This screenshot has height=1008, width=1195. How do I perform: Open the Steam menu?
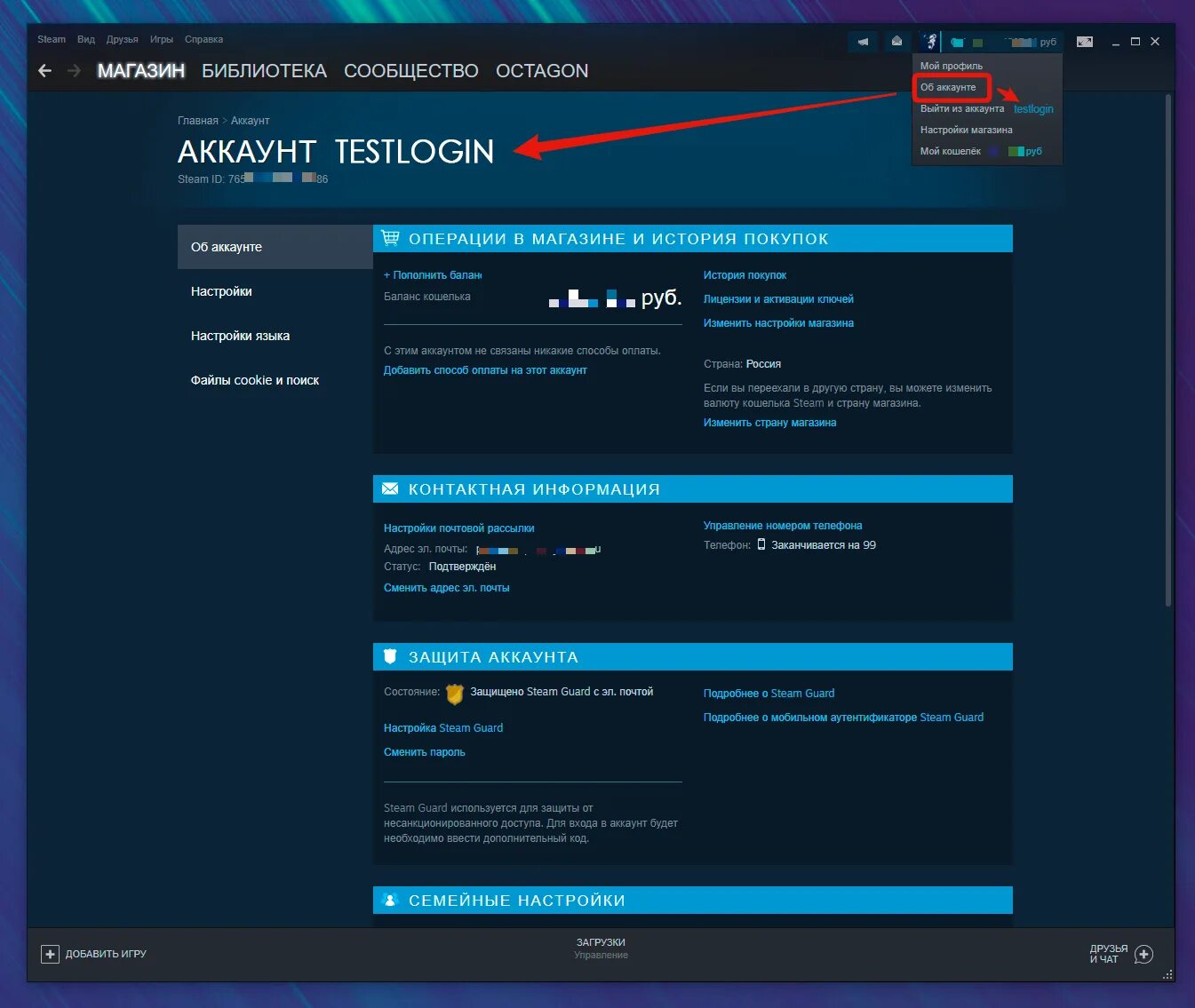(x=52, y=39)
